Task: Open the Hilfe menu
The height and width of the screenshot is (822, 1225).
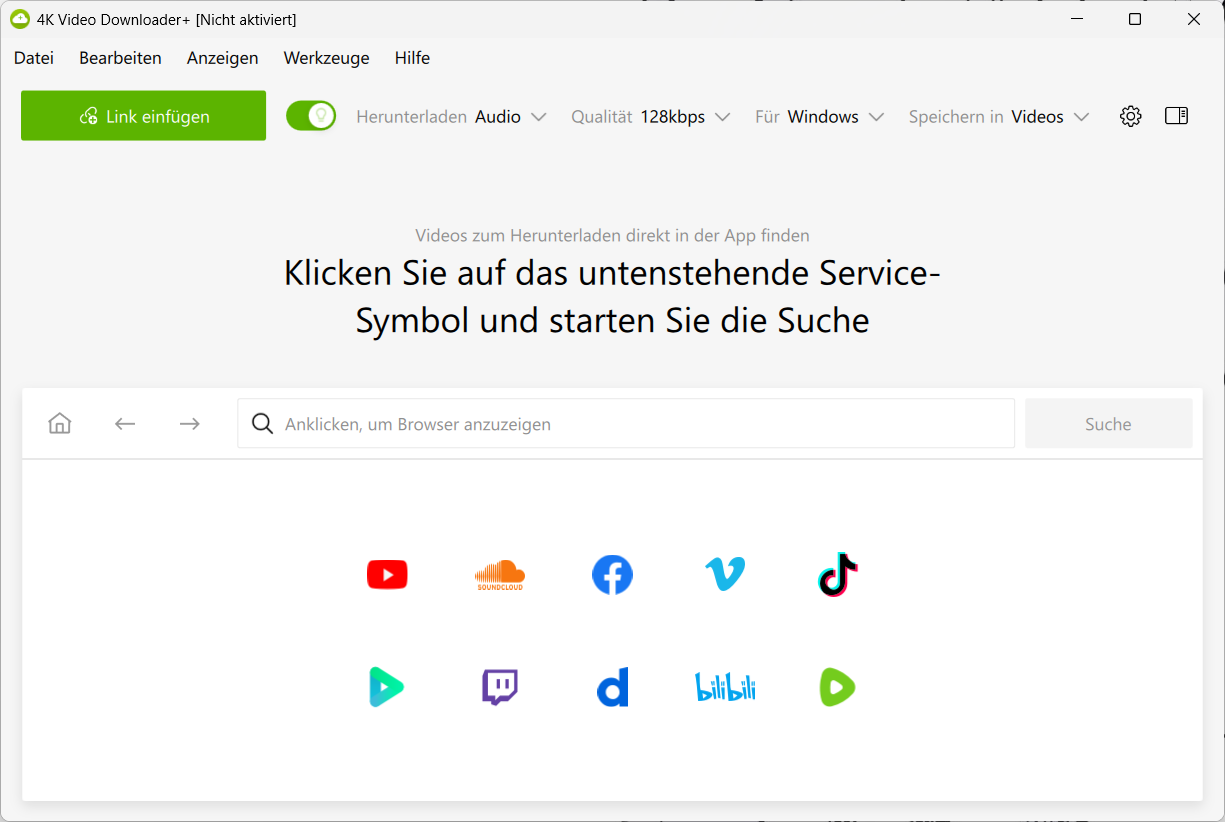Action: 412,58
